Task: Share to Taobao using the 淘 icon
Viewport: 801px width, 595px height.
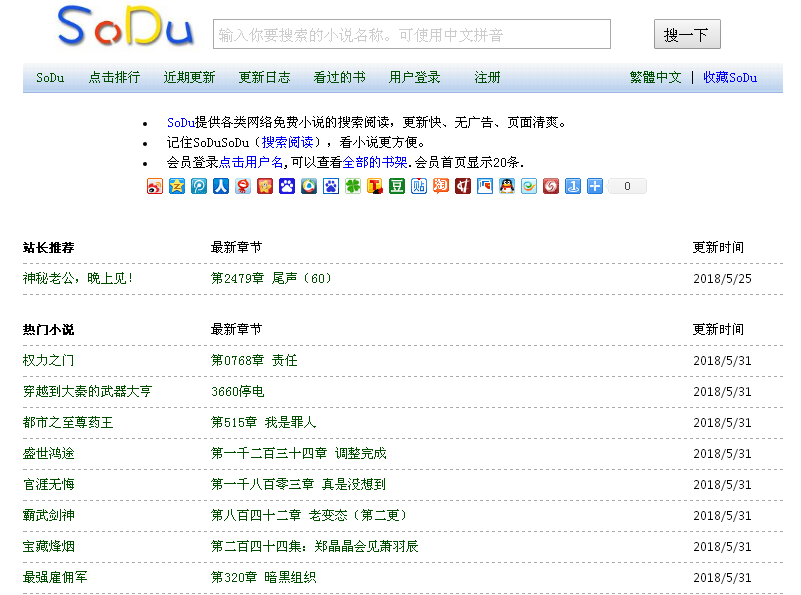Action: [x=440, y=186]
